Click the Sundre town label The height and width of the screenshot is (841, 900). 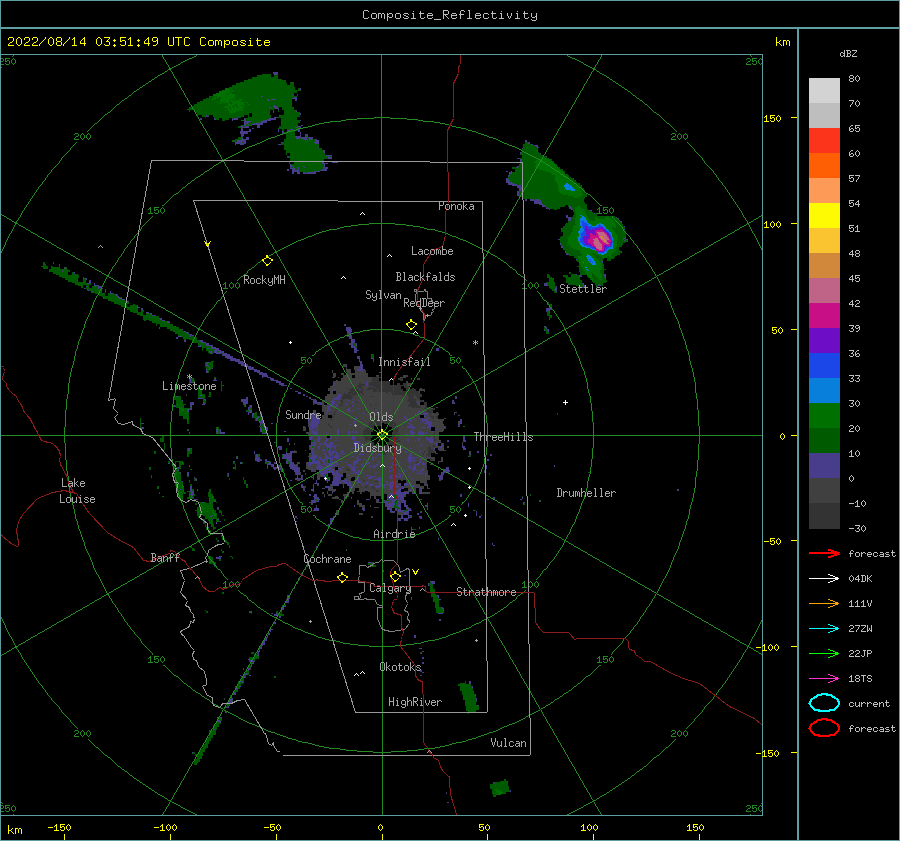pyautogui.click(x=303, y=414)
